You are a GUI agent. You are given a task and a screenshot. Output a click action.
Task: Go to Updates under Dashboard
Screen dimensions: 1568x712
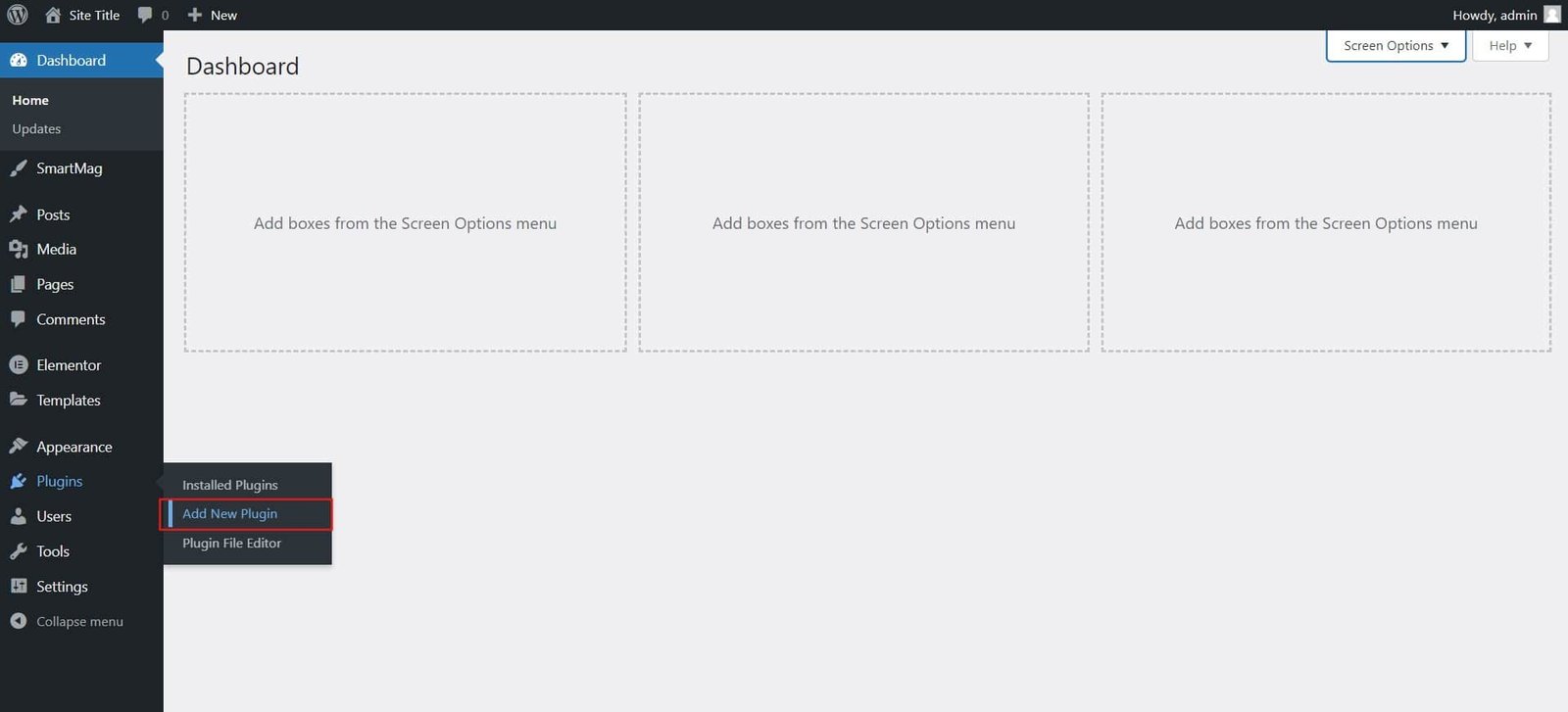36,129
